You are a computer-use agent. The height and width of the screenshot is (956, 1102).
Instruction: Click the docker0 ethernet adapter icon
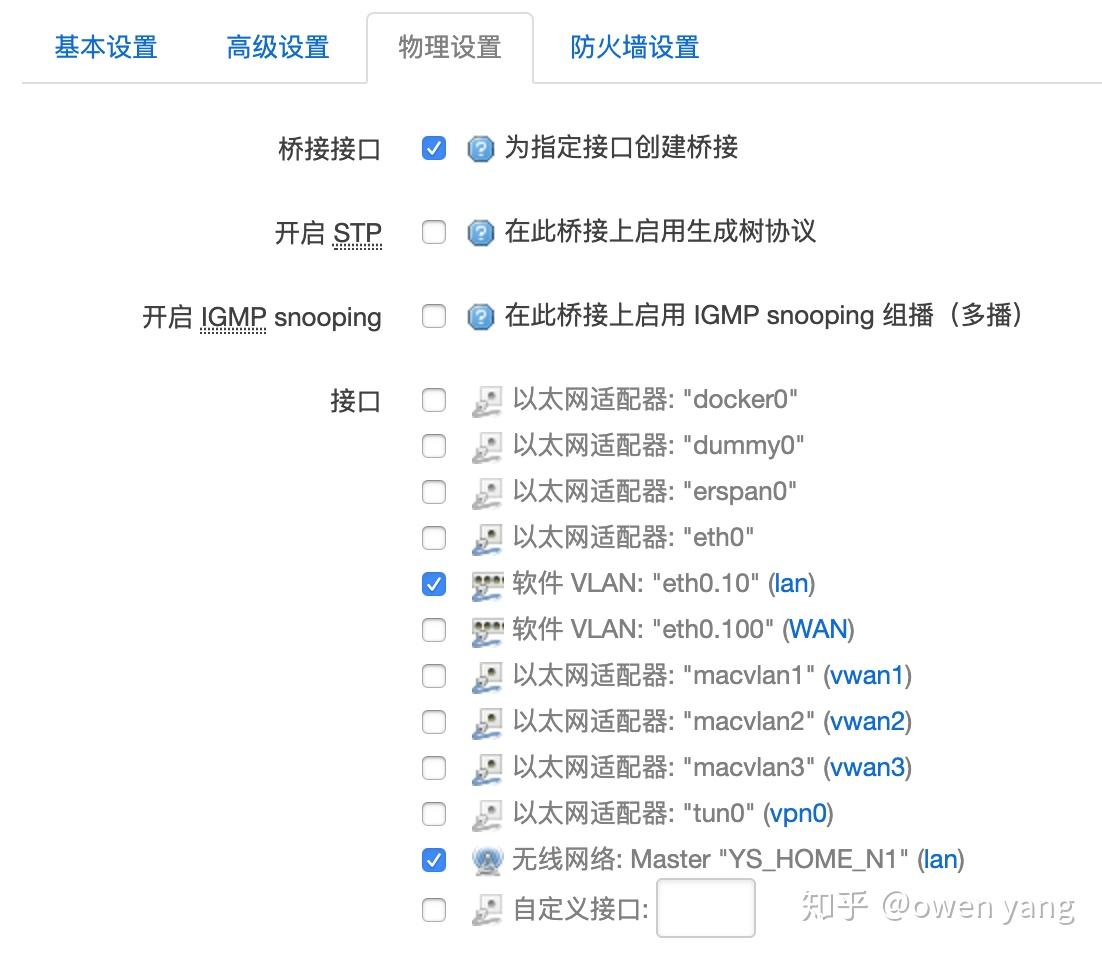pyautogui.click(x=486, y=401)
